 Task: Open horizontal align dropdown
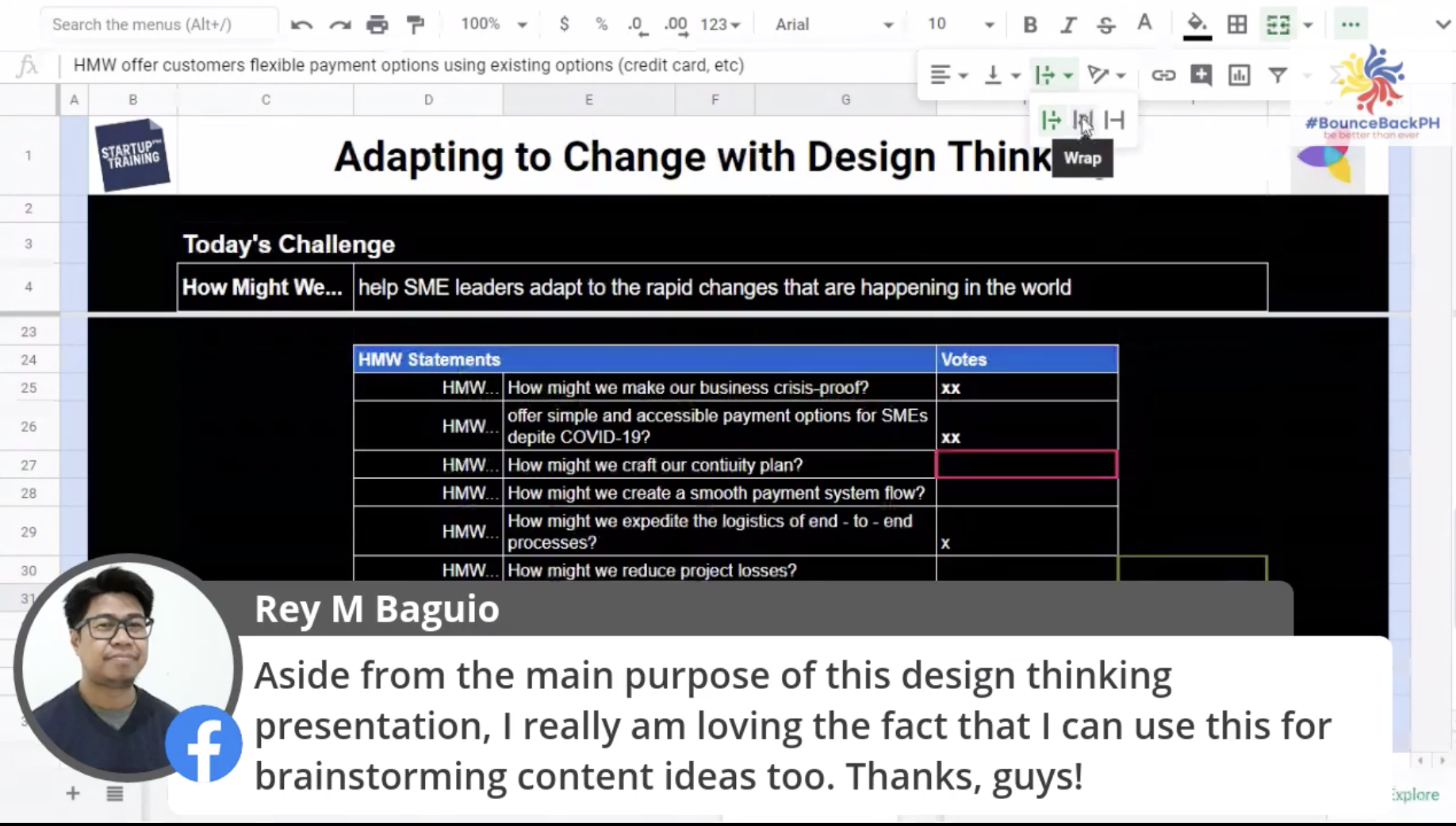948,75
